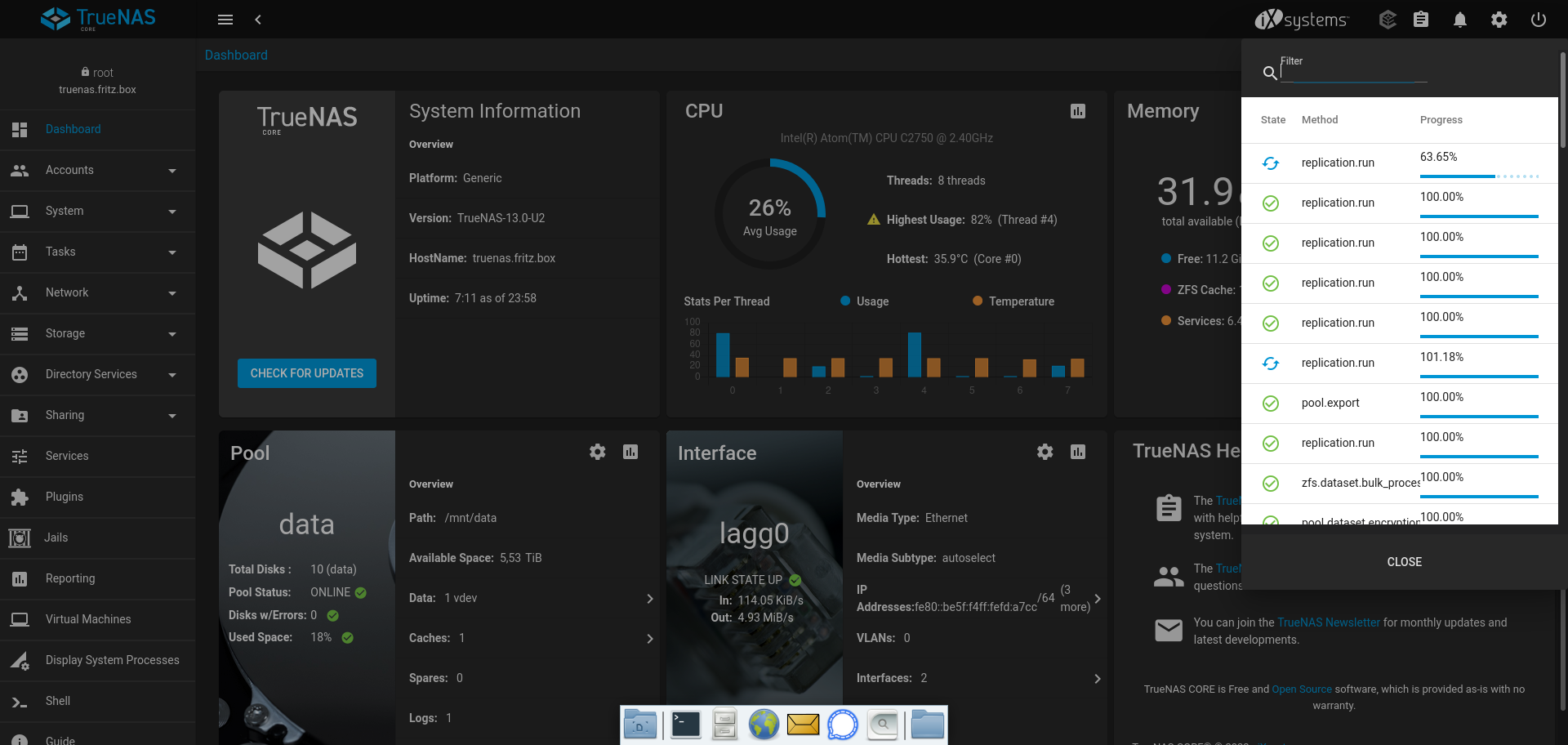
Task: Expand the pool Data vdev row chevron
Action: point(650,599)
